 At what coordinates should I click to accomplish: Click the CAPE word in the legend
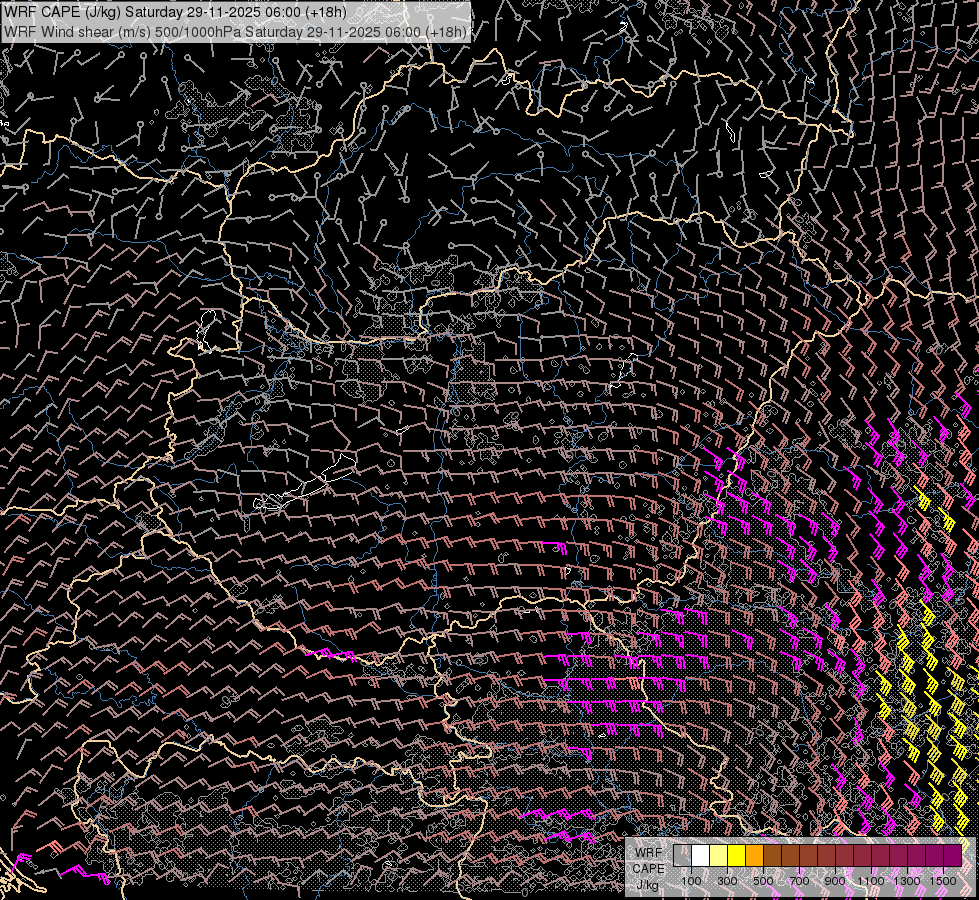pyautogui.click(x=649, y=869)
